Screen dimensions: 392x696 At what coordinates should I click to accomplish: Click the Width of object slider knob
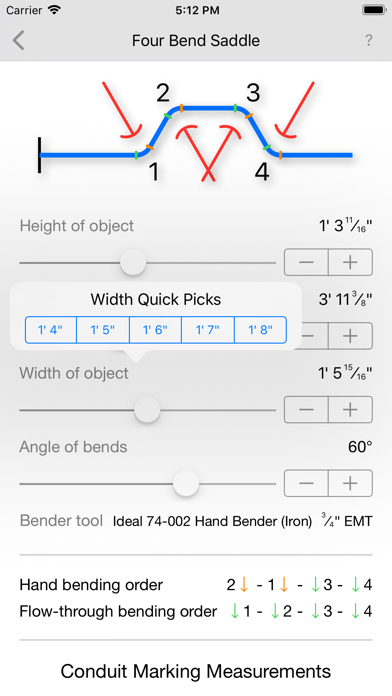(x=147, y=409)
